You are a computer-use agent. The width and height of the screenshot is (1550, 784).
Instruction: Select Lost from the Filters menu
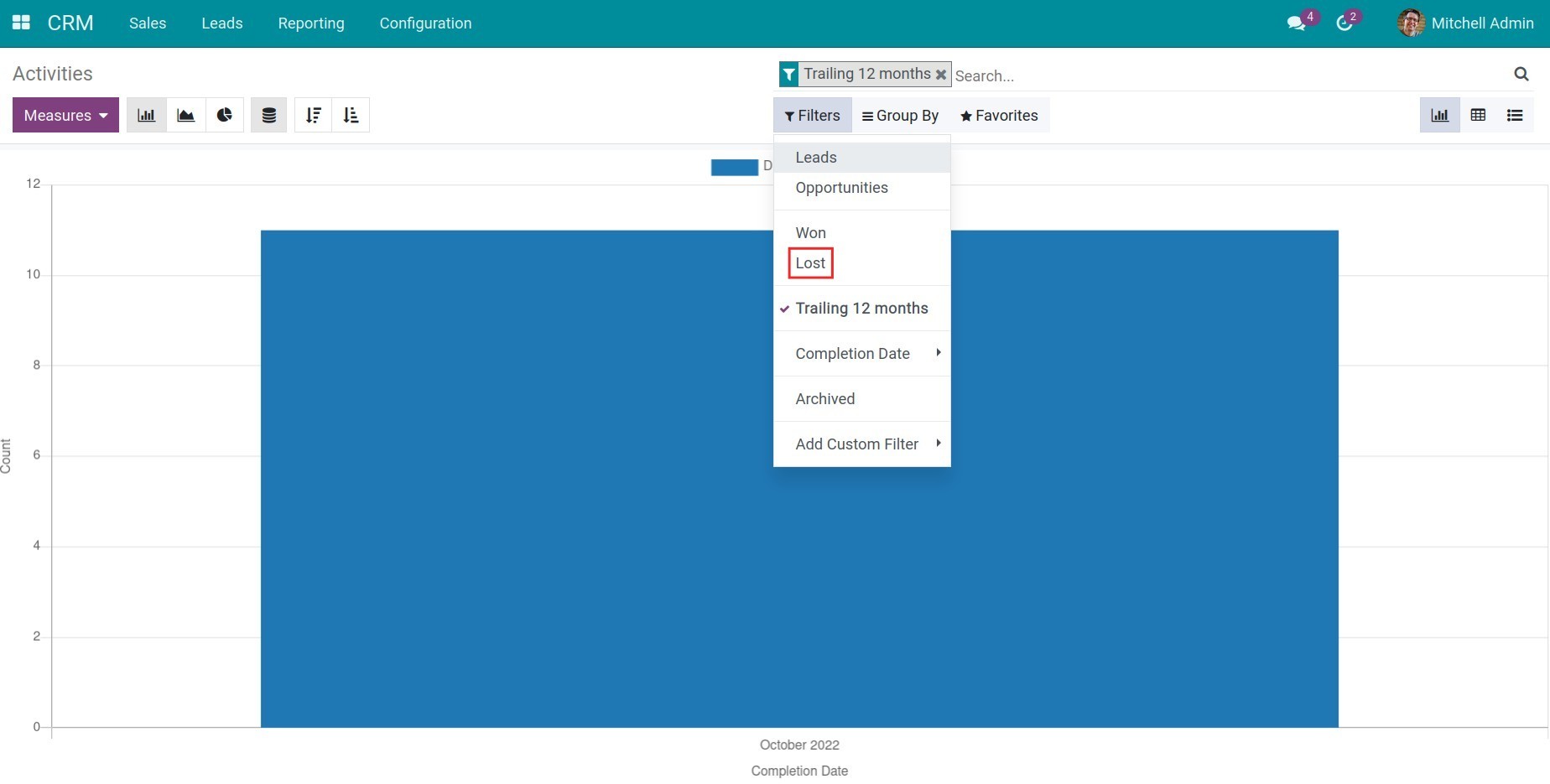[809, 262]
